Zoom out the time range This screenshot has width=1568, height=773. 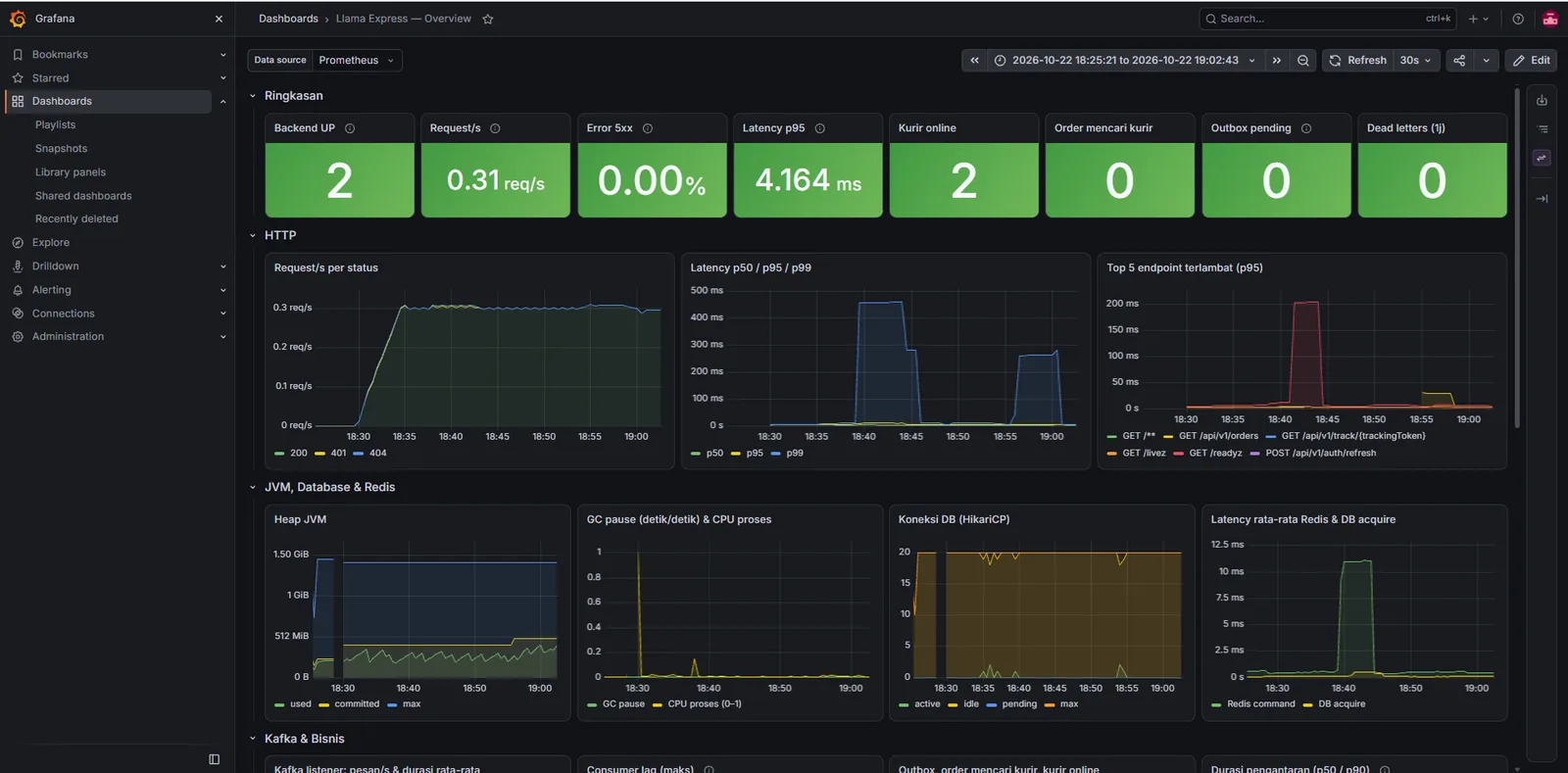point(1303,61)
